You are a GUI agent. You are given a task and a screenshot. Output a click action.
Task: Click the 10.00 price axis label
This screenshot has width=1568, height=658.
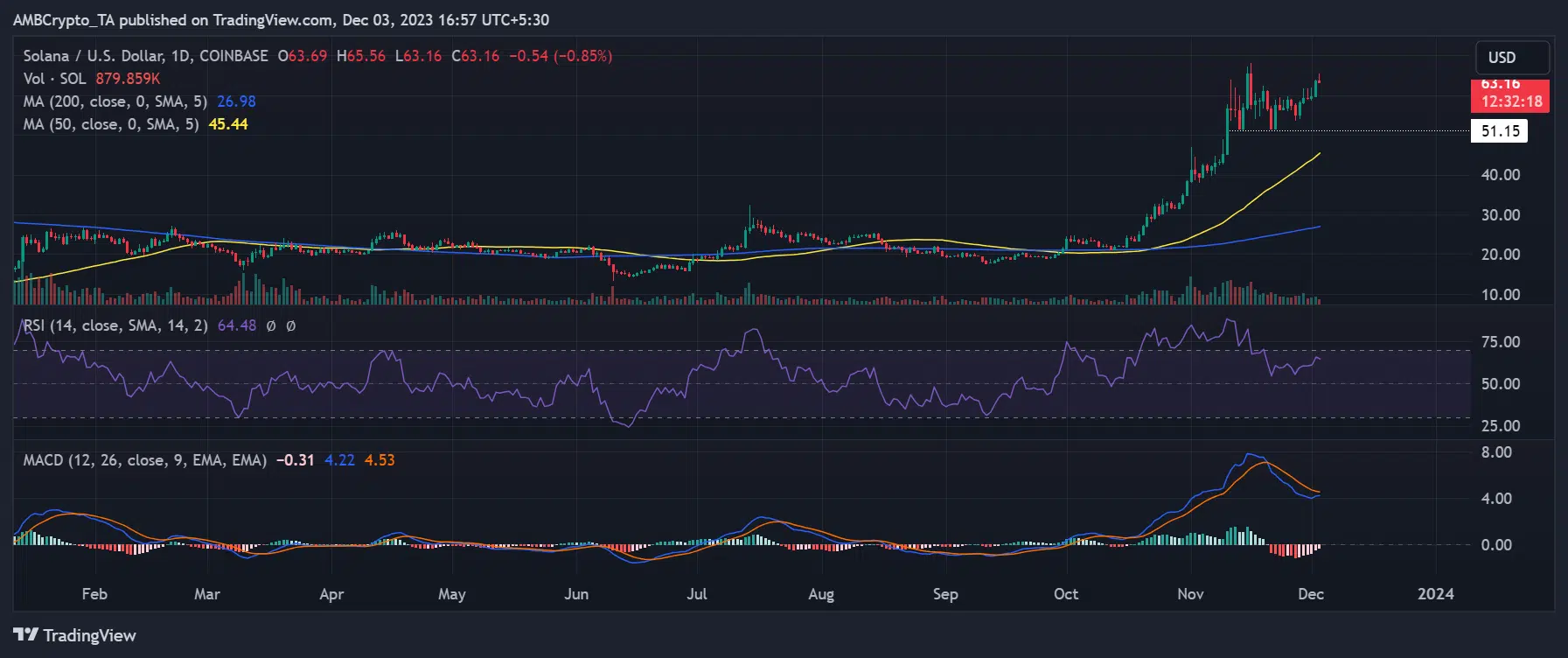(x=1501, y=295)
